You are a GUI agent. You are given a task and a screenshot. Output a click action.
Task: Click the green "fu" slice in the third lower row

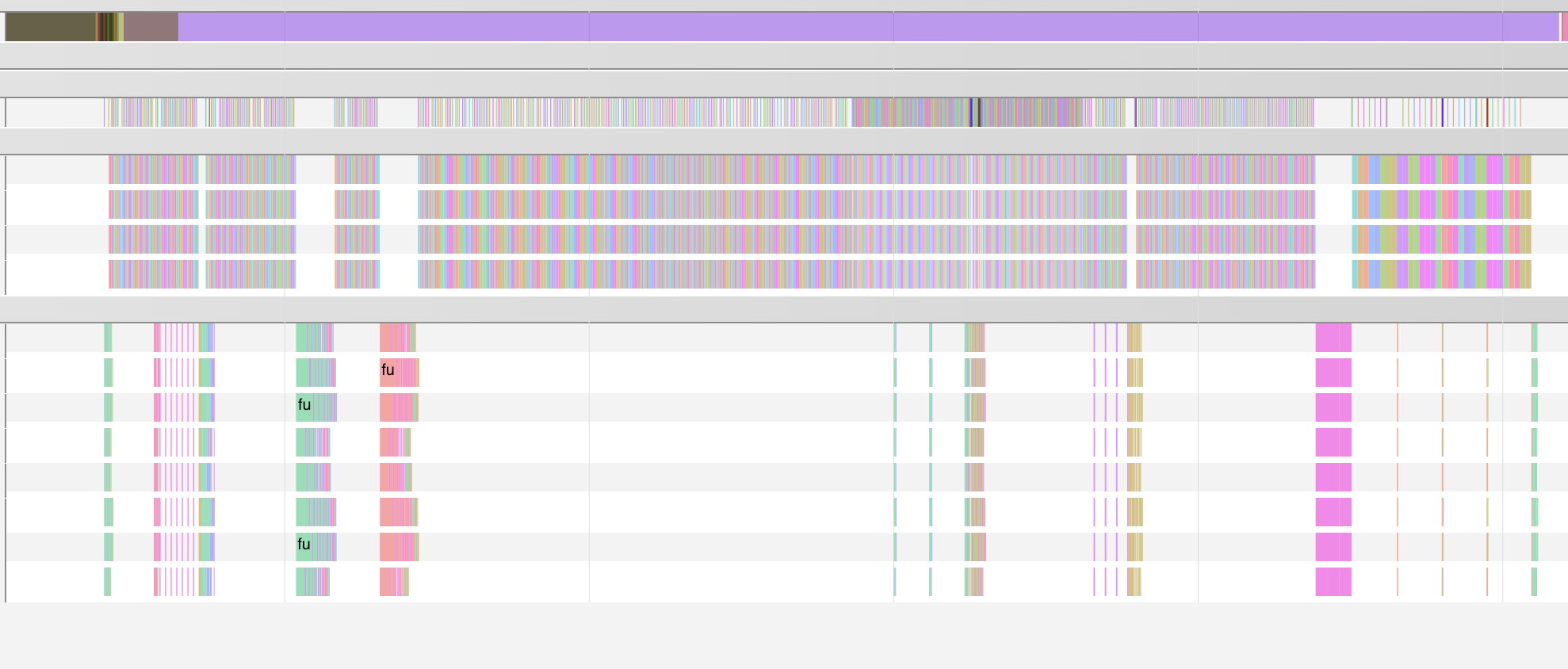(x=304, y=407)
